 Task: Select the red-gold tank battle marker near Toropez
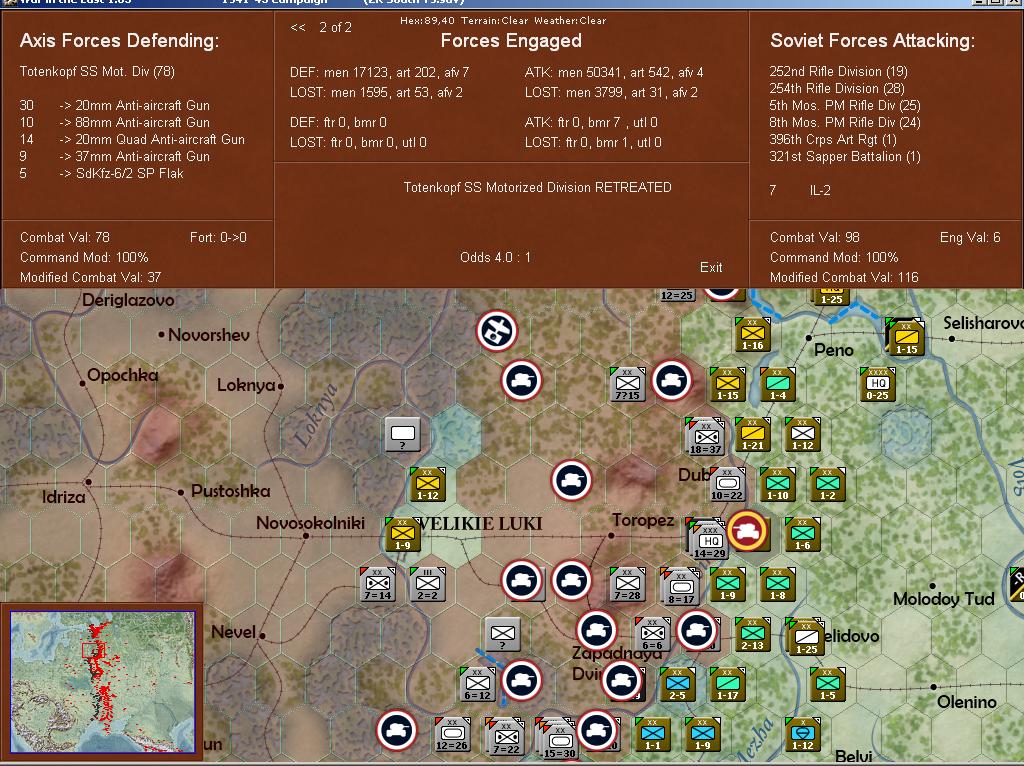pos(747,531)
